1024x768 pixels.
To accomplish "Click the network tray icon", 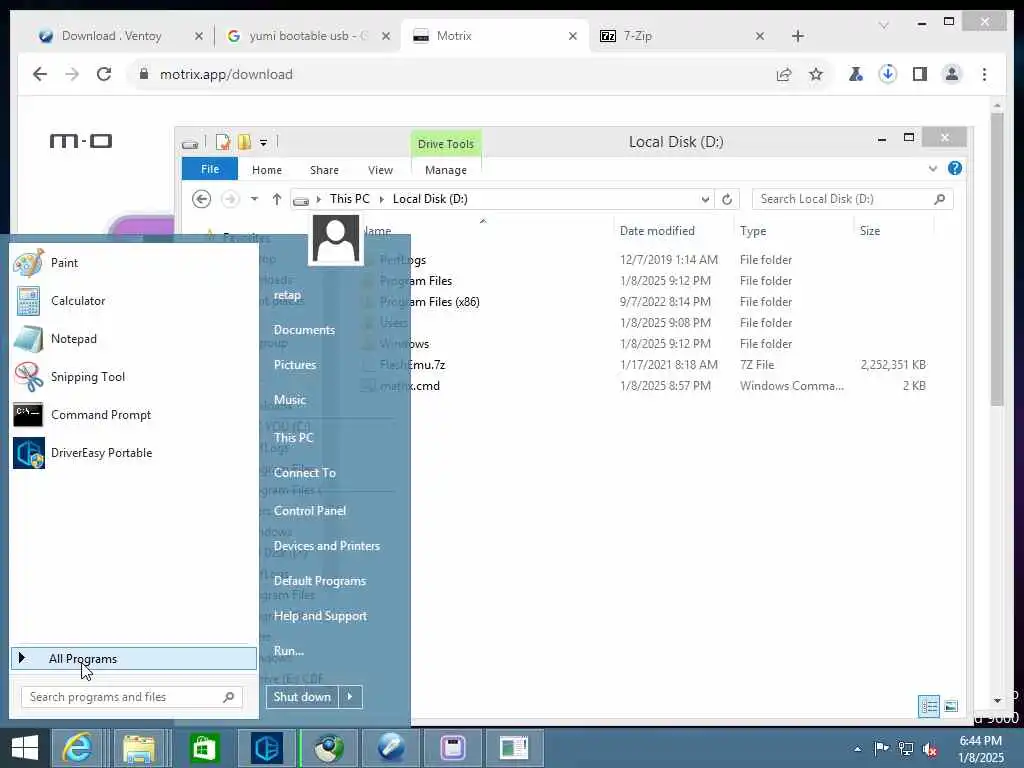I will tap(906, 748).
